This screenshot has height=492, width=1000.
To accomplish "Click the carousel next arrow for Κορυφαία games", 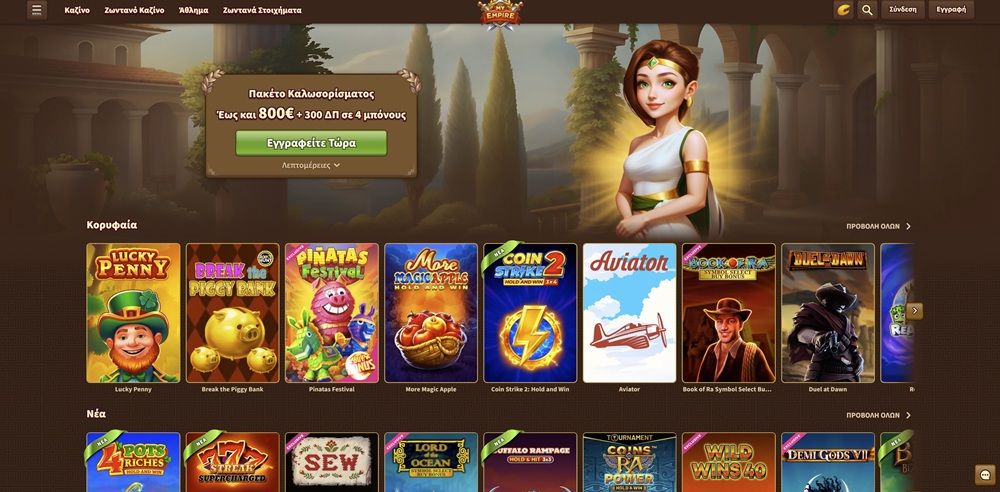I will (x=915, y=311).
